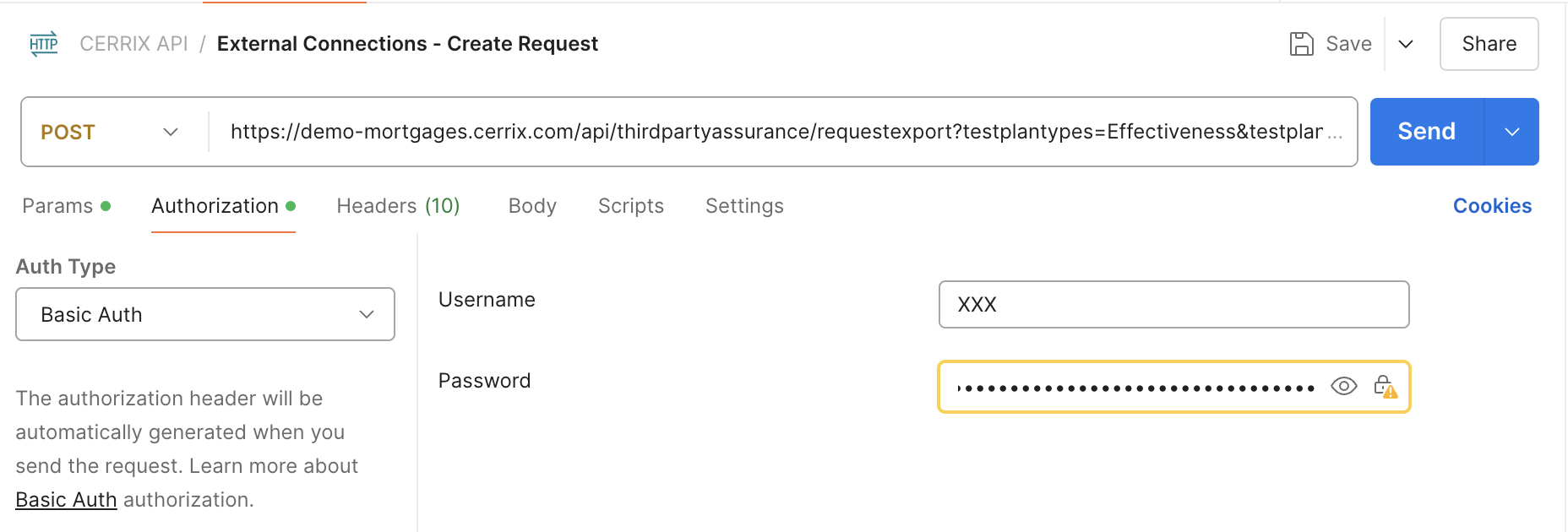
Task: Open the POST method dropdown
Action: (x=110, y=132)
